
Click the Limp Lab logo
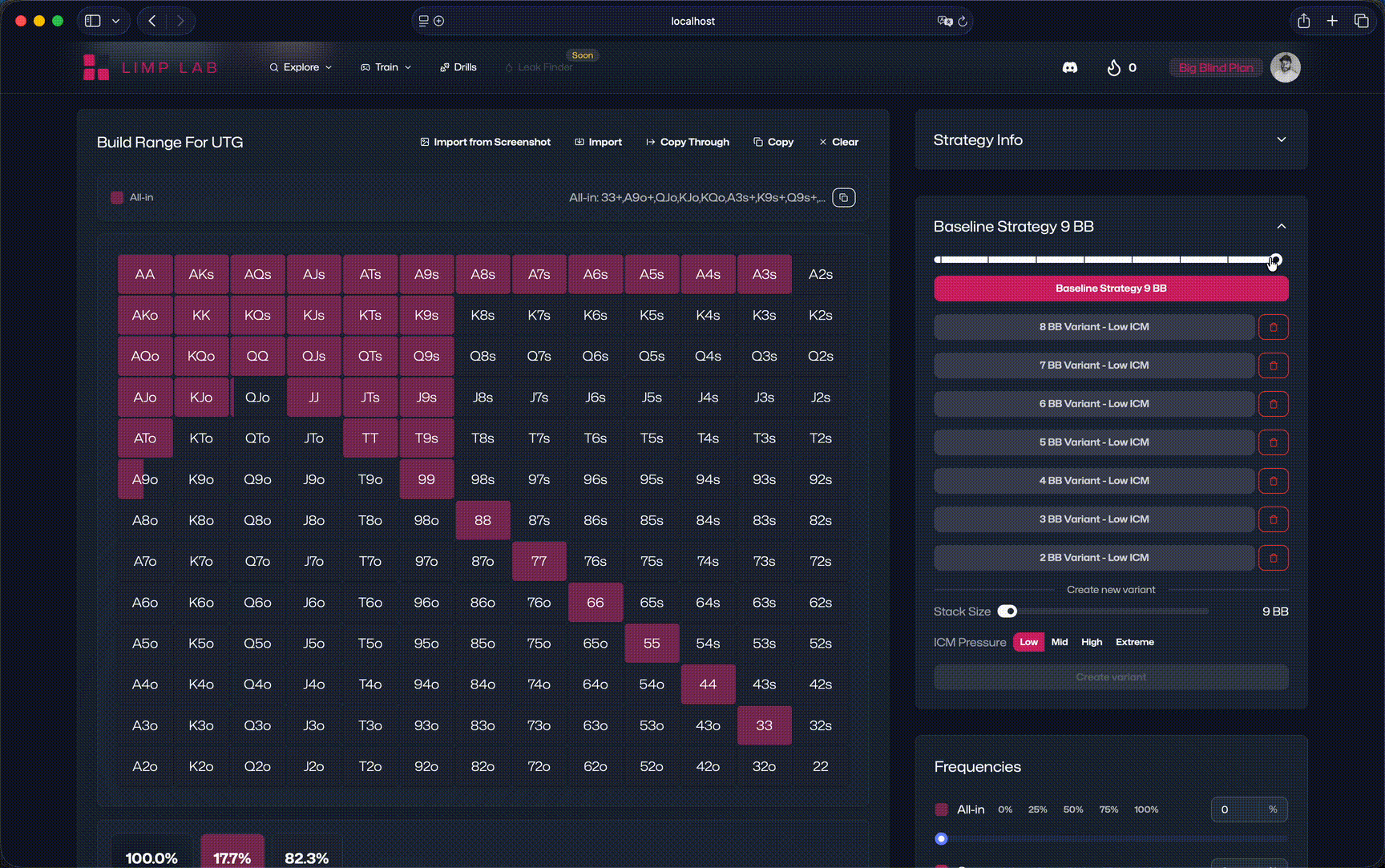[x=151, y=68]
